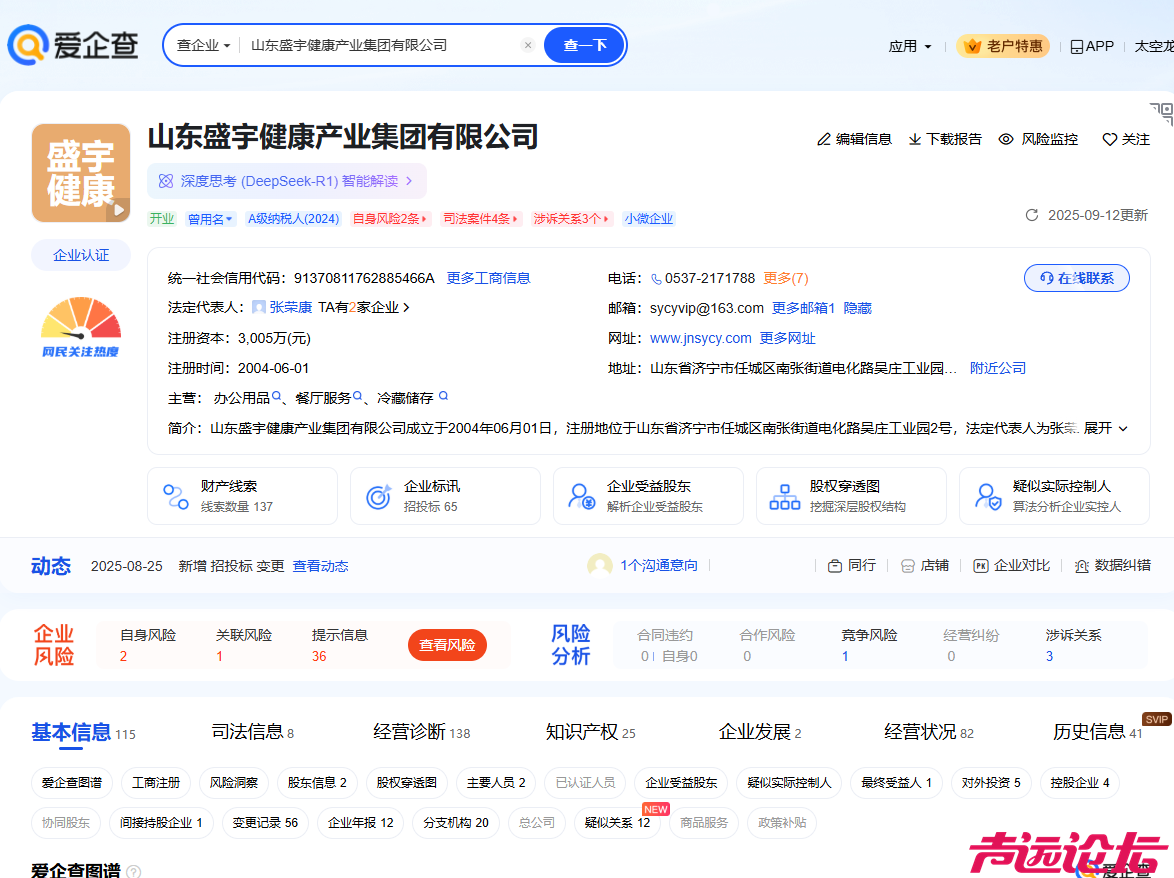Switch to the 经营状况 tab

point(928,732)
